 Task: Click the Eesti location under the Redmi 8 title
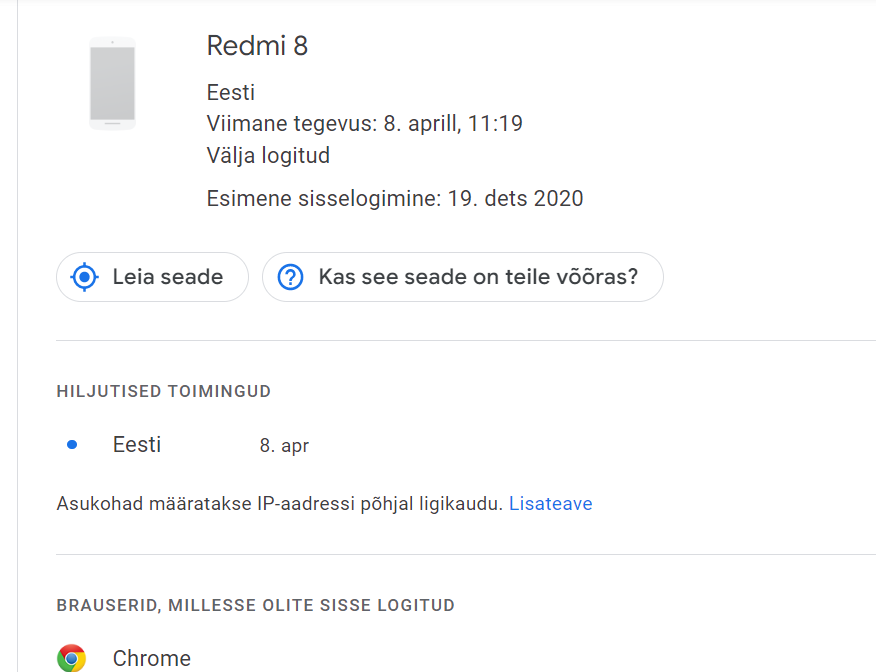coord(231,92)
